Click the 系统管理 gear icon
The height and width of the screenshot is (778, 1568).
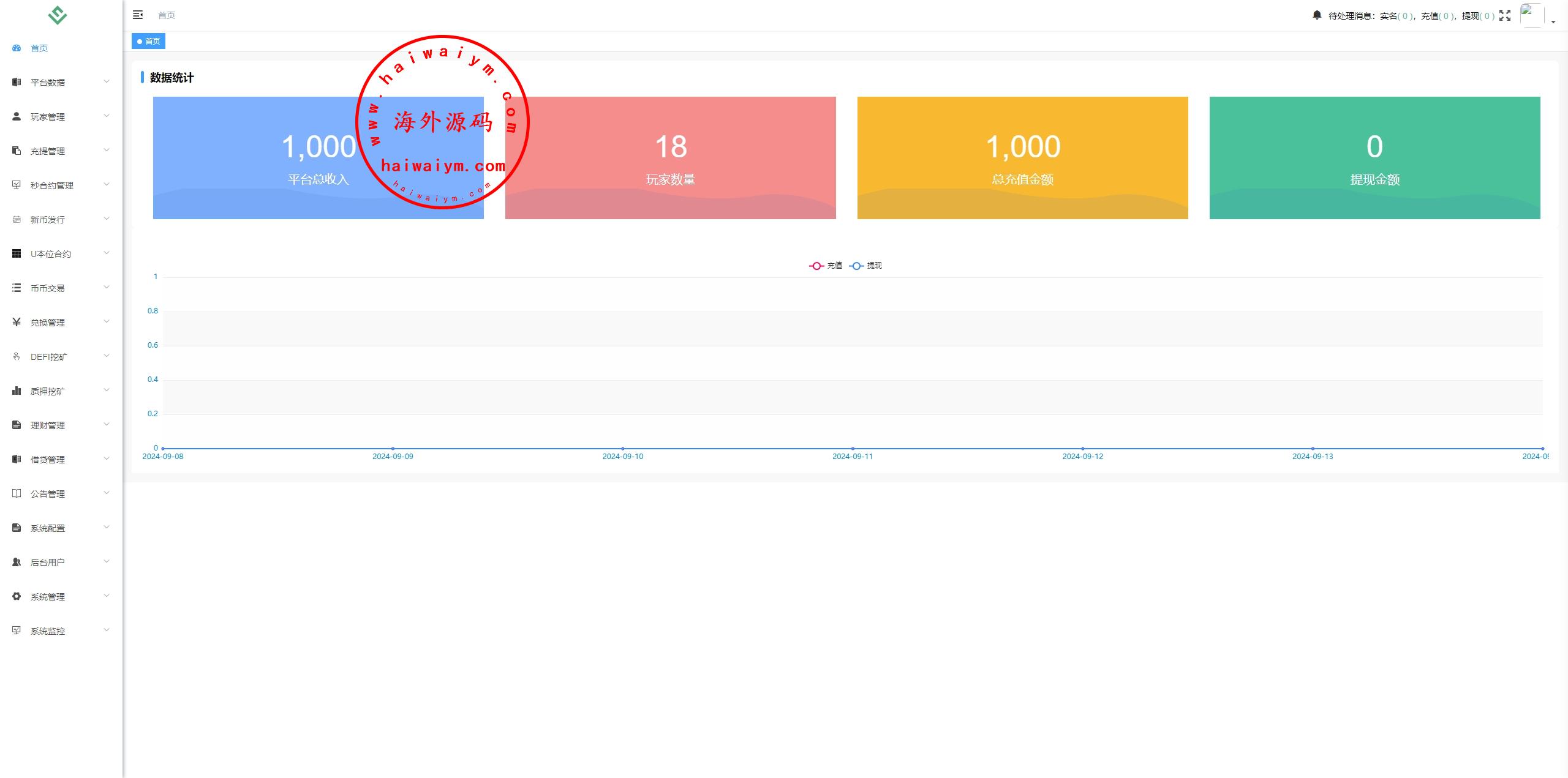pos(17,596)
